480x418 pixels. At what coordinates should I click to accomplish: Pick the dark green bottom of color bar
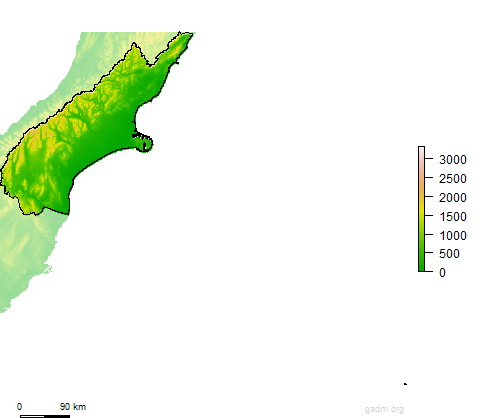(421, 265)
